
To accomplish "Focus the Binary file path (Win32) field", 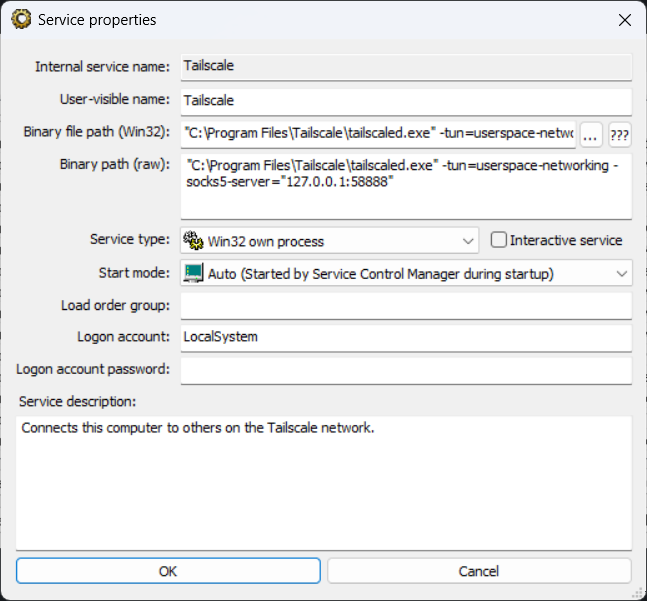I will pyautogui.click(x=378, y=134).
